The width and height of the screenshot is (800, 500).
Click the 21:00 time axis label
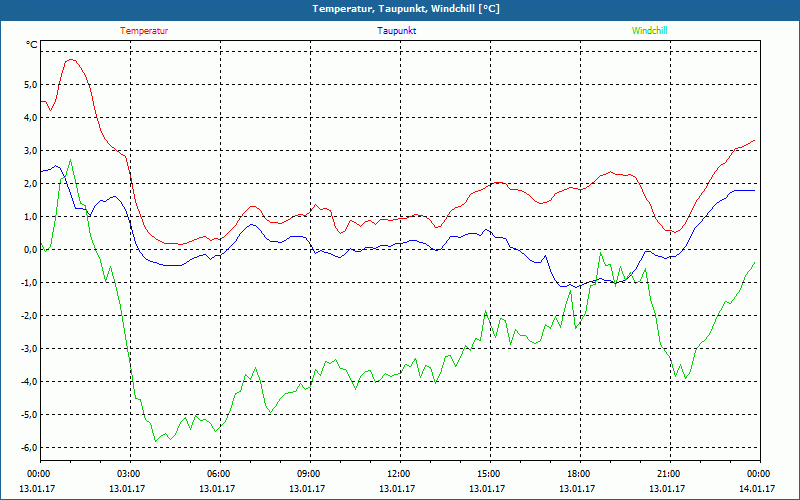[x=668, y=474]
